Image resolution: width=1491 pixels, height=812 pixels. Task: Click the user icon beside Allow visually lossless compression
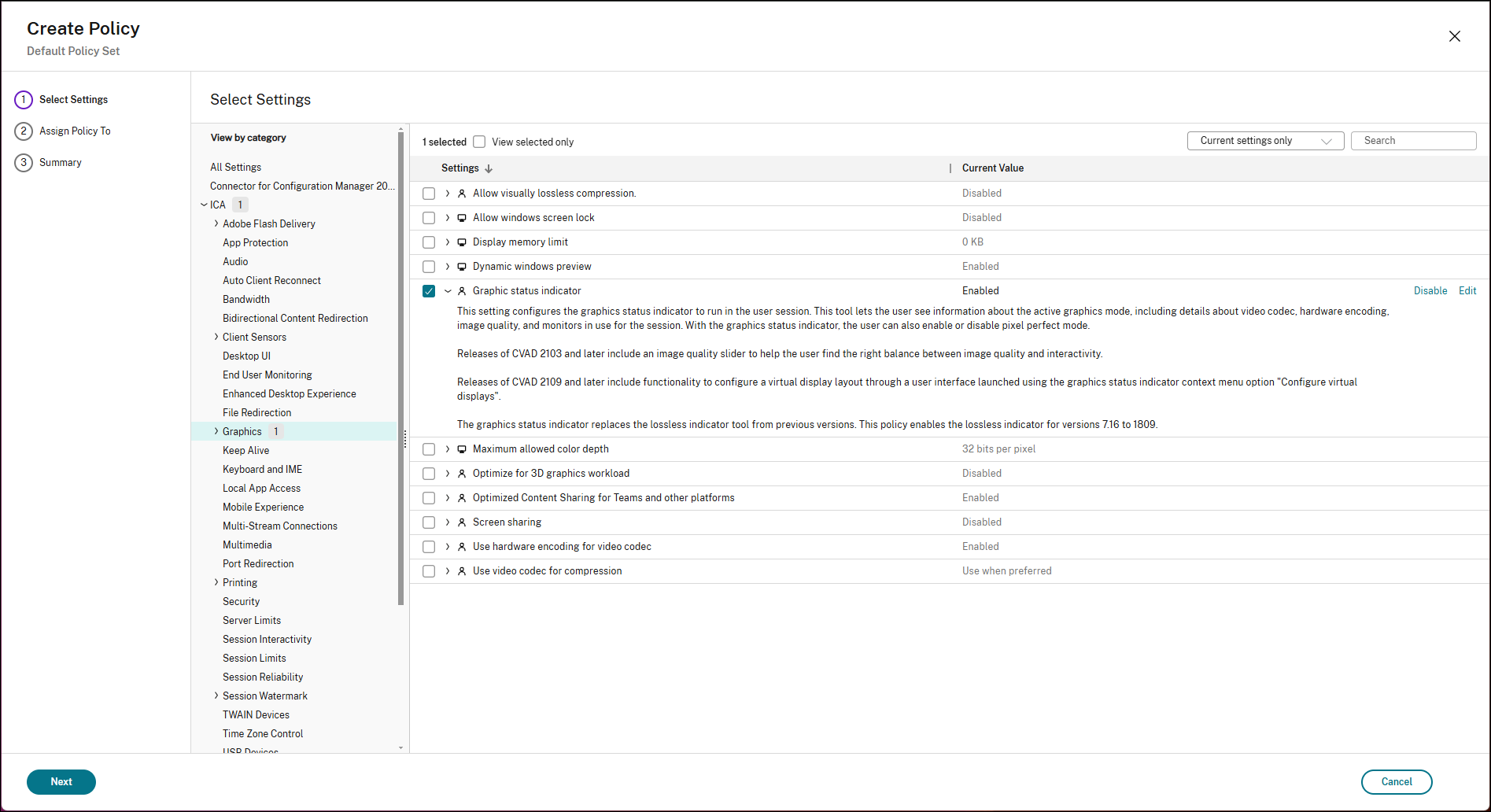[462, 194]
